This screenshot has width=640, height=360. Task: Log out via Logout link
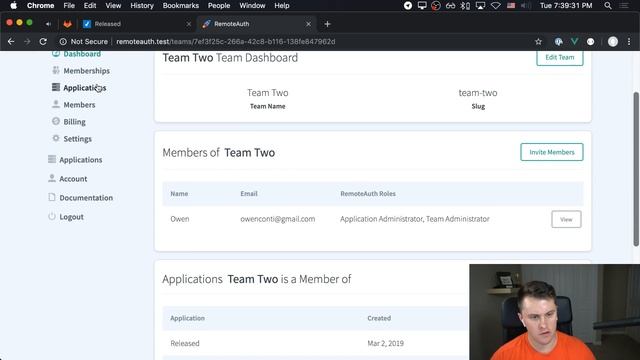(x=71, y=217)
